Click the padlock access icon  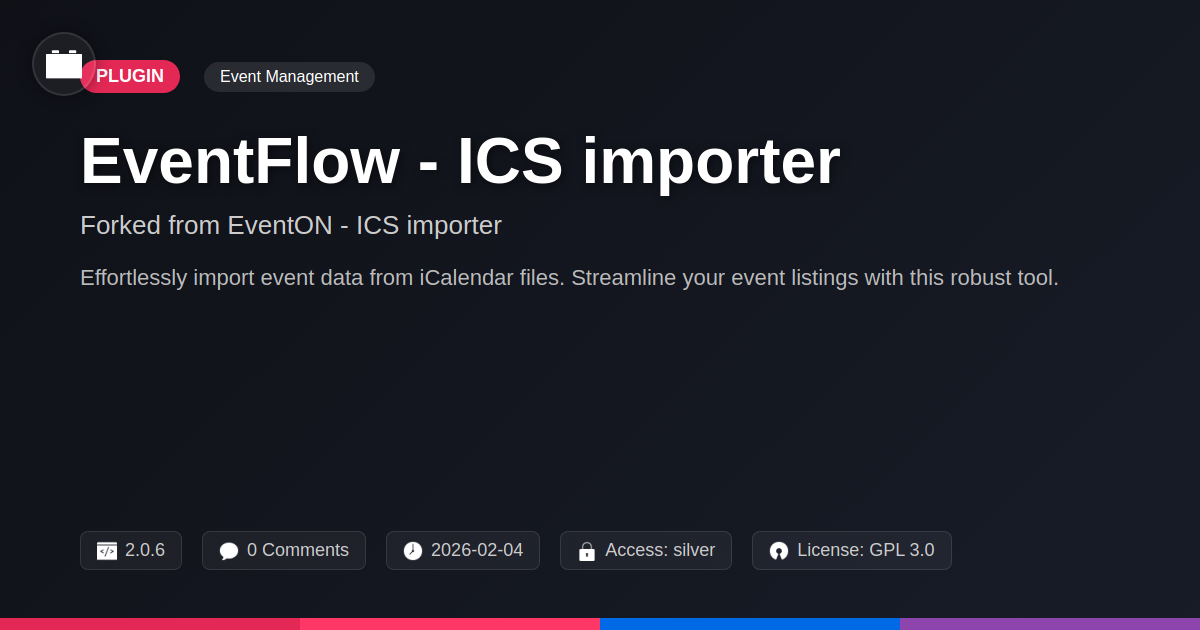587,551
